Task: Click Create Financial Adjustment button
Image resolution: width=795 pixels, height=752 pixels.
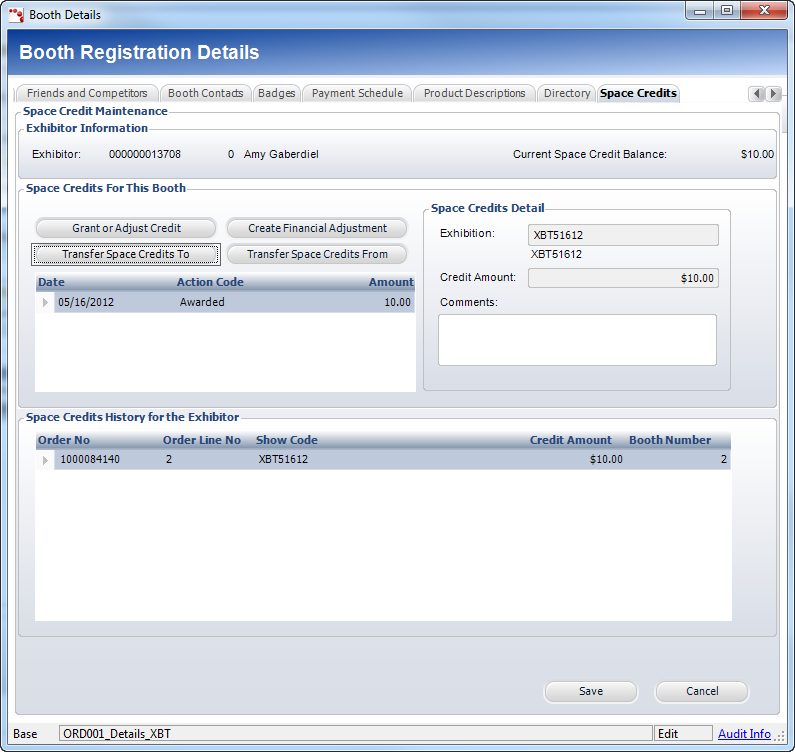Action: click(x=317, y=228)
